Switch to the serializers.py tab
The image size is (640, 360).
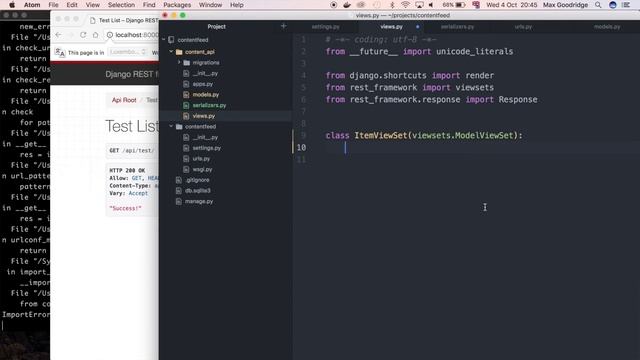pos(457,27)
